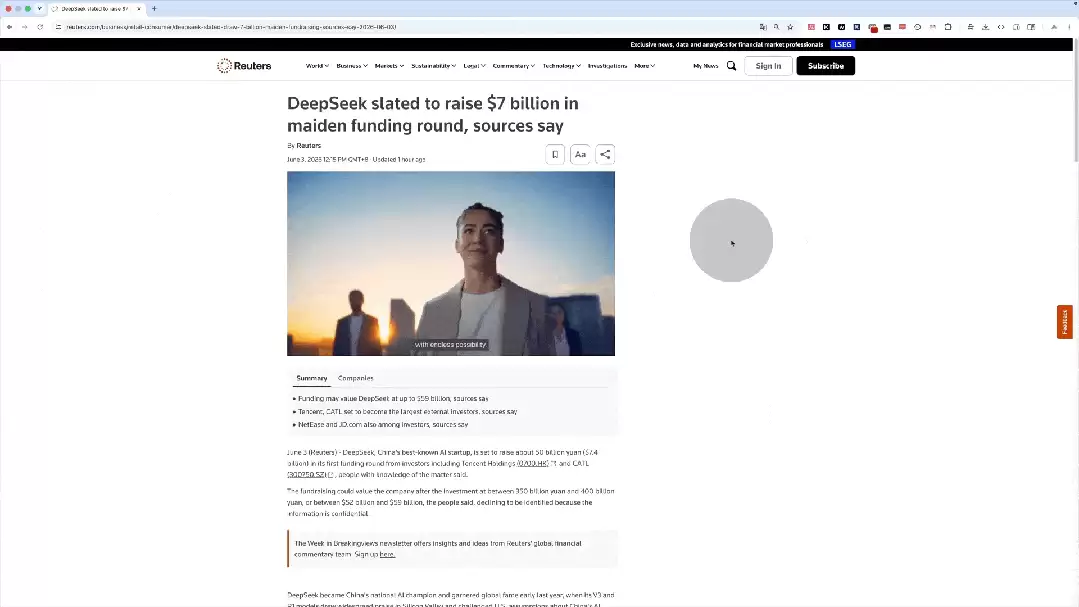This screenshot has width=1079, height=607.
Task: Expand the Sustainability dropdown
Action: [x=434, y=66]
